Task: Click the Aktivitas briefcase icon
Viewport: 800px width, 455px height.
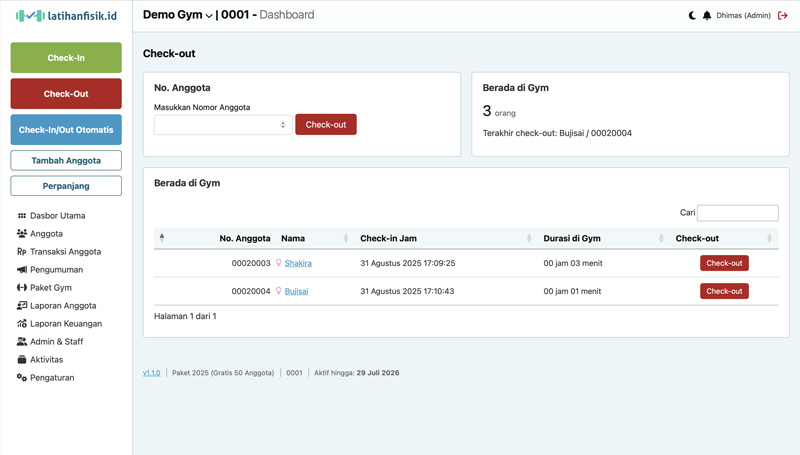Action: tap(22, 360)
